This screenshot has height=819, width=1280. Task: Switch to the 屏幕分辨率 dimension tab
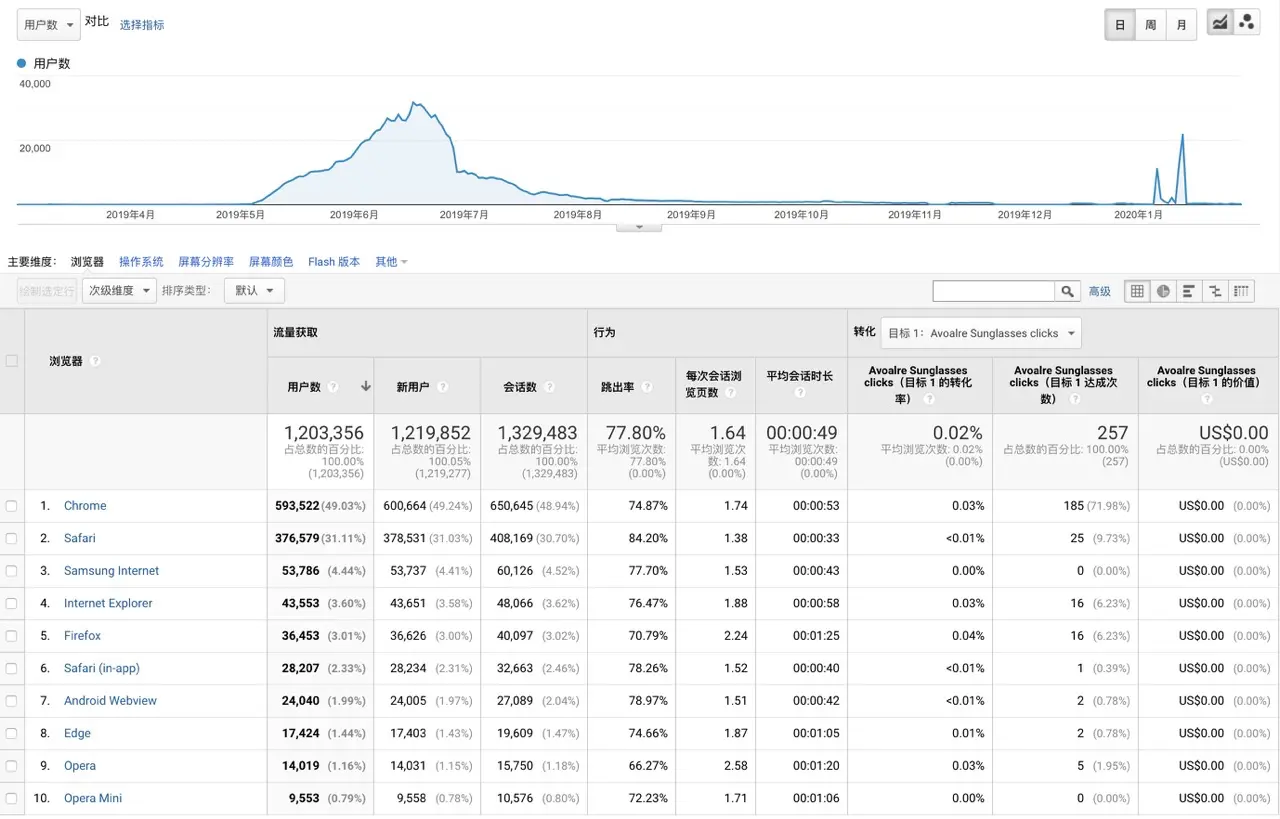206,262
